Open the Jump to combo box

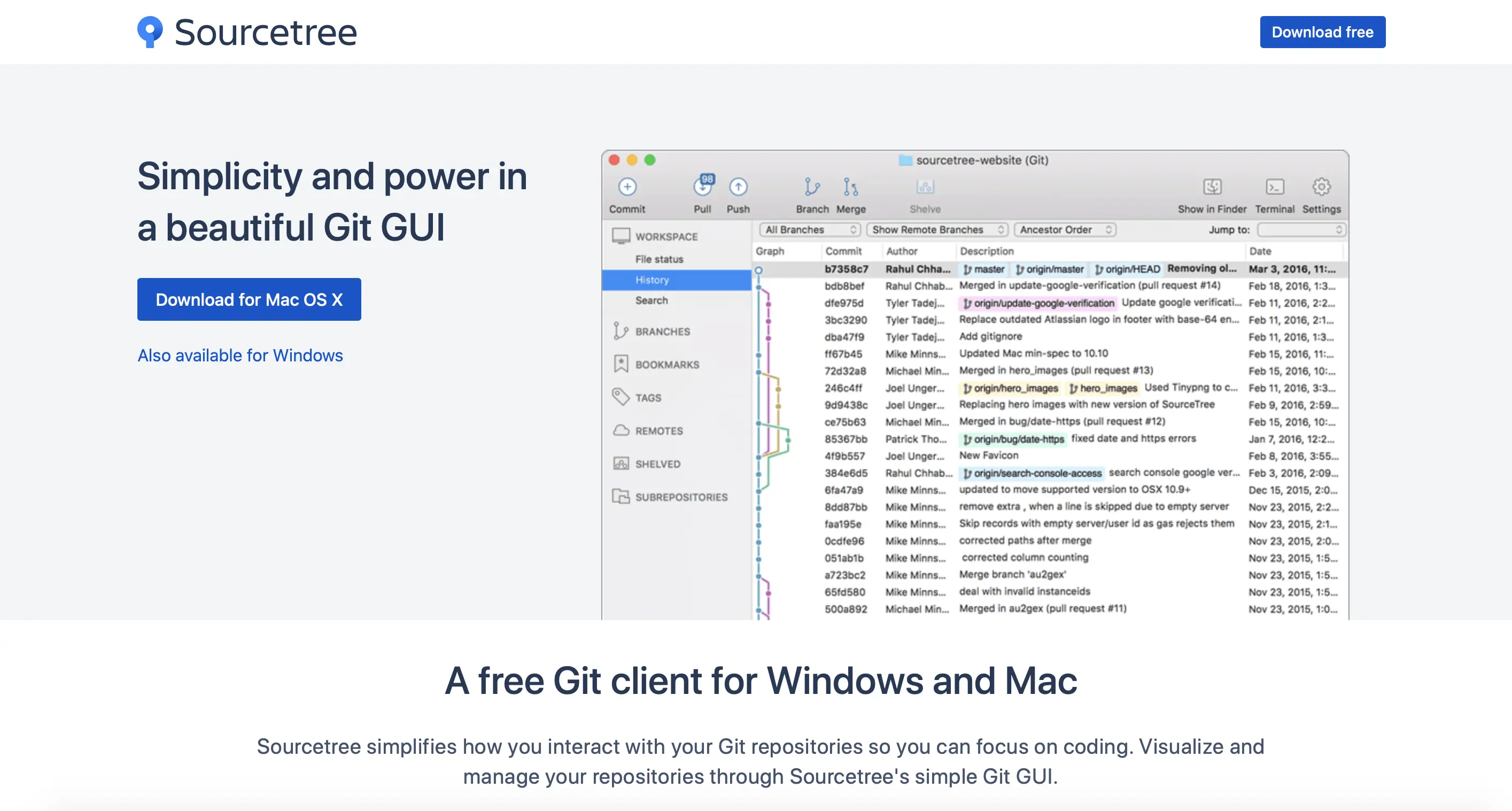tap(1301, 230)
